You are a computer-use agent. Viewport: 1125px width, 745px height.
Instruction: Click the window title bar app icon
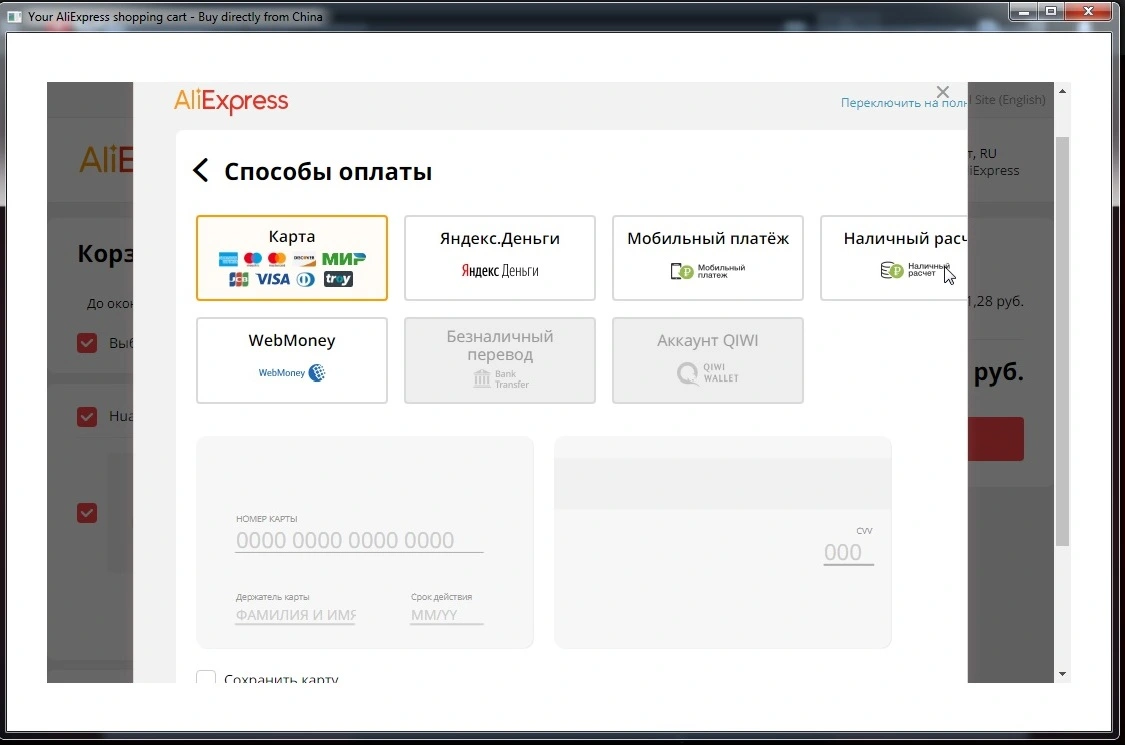coord(14,17)
